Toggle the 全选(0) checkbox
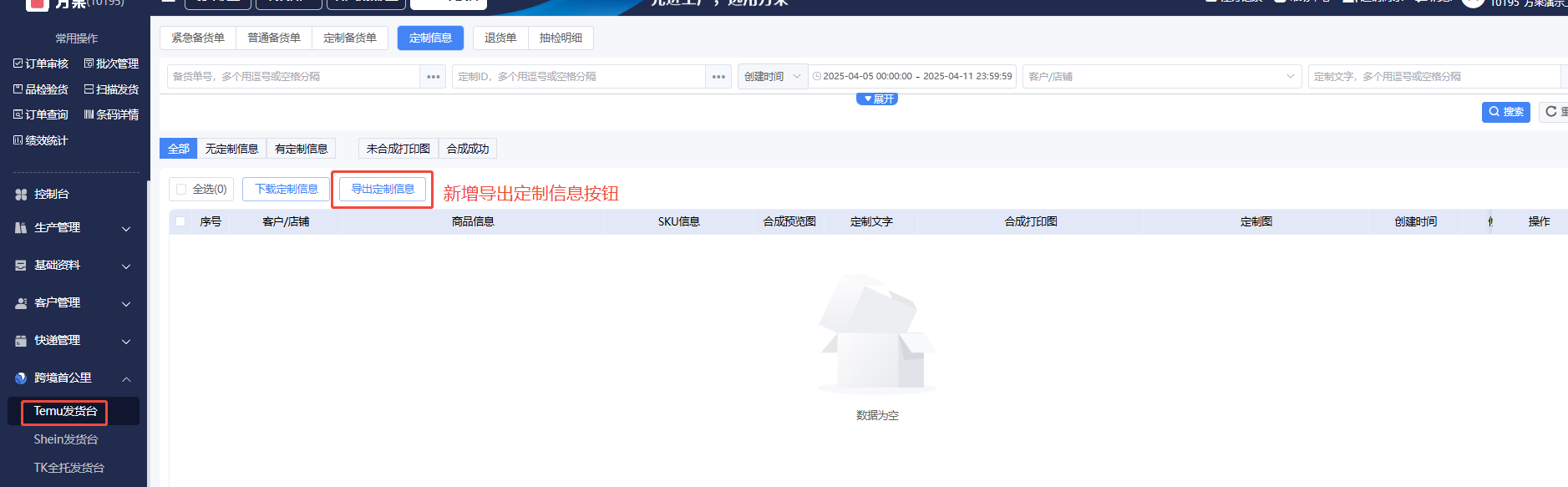 click(x=181, y=190)
